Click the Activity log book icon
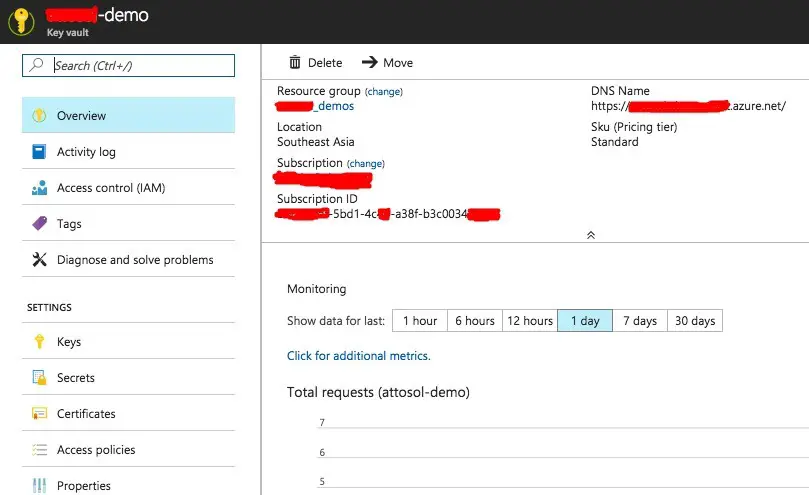Image resolution: width=809 pixels, height=495 pixels. tap(39, 151)
